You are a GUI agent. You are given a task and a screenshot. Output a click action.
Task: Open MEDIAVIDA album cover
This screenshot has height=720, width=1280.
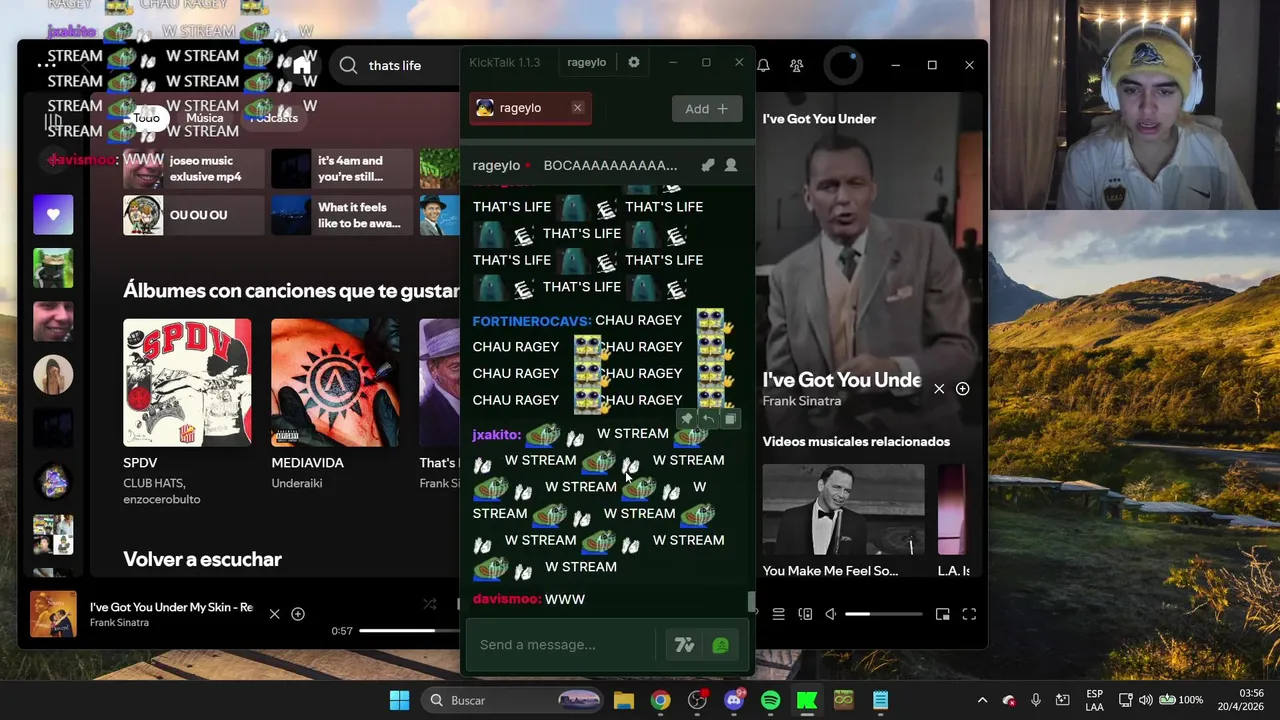tap(335, 383)
